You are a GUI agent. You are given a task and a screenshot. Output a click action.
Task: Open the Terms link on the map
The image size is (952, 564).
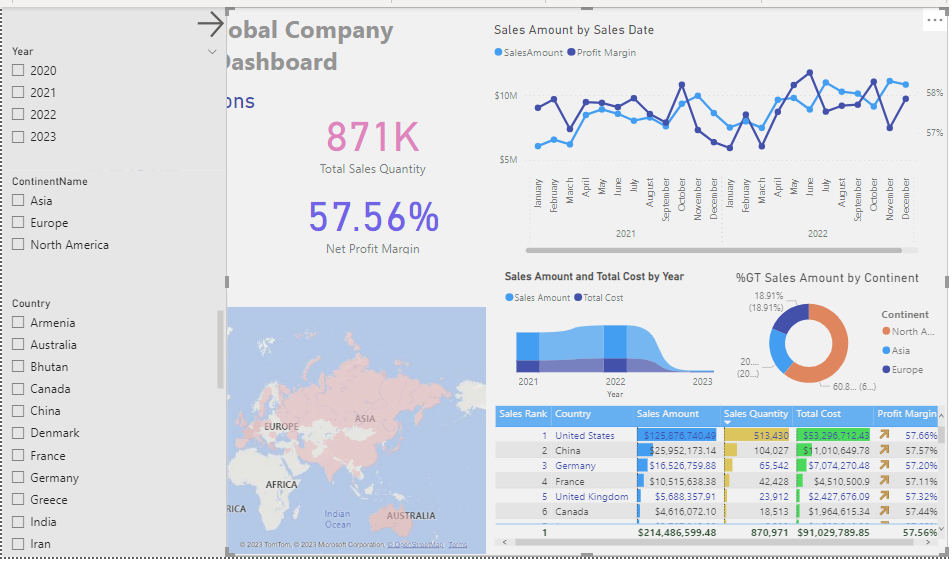(x=457, y=545)
